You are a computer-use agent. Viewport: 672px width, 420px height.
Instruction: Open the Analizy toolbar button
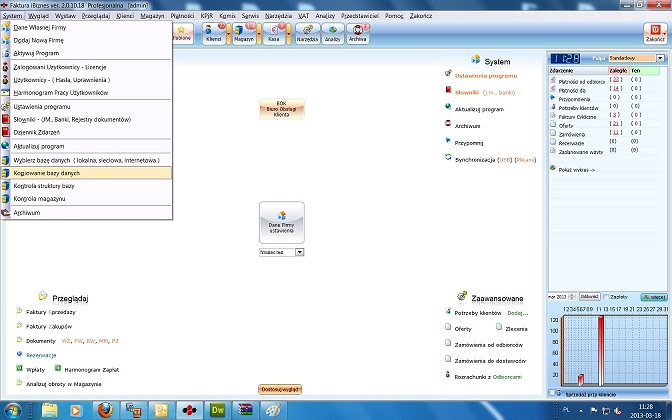coord(333,34)
